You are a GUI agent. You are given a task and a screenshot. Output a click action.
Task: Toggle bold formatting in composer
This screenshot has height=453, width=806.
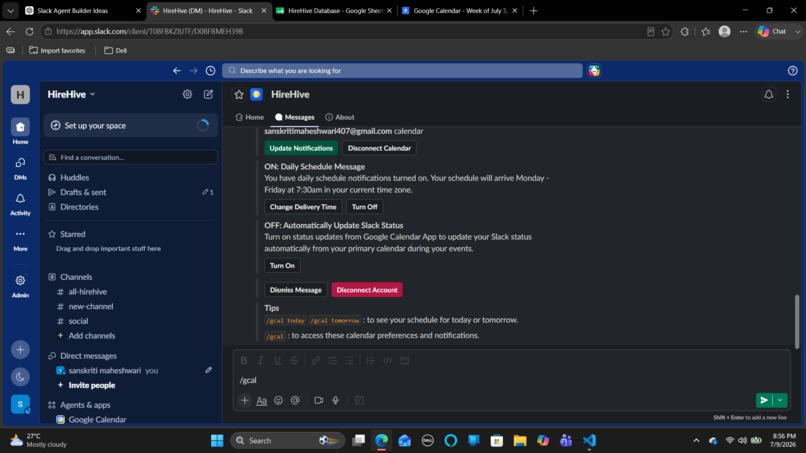point(244,360)
